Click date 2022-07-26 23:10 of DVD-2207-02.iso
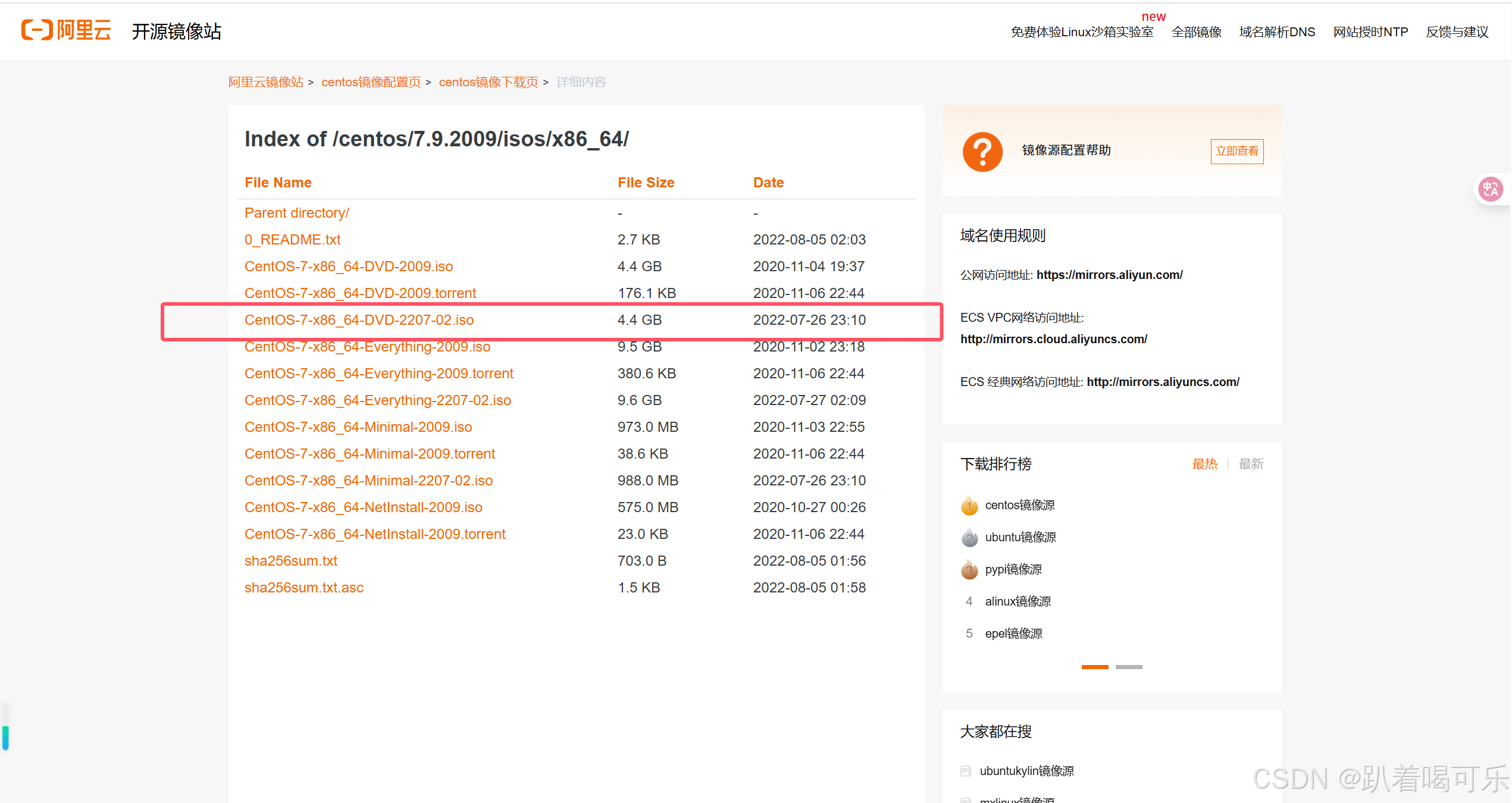This screenshot has width=1512, height=803. click(809, 320)
